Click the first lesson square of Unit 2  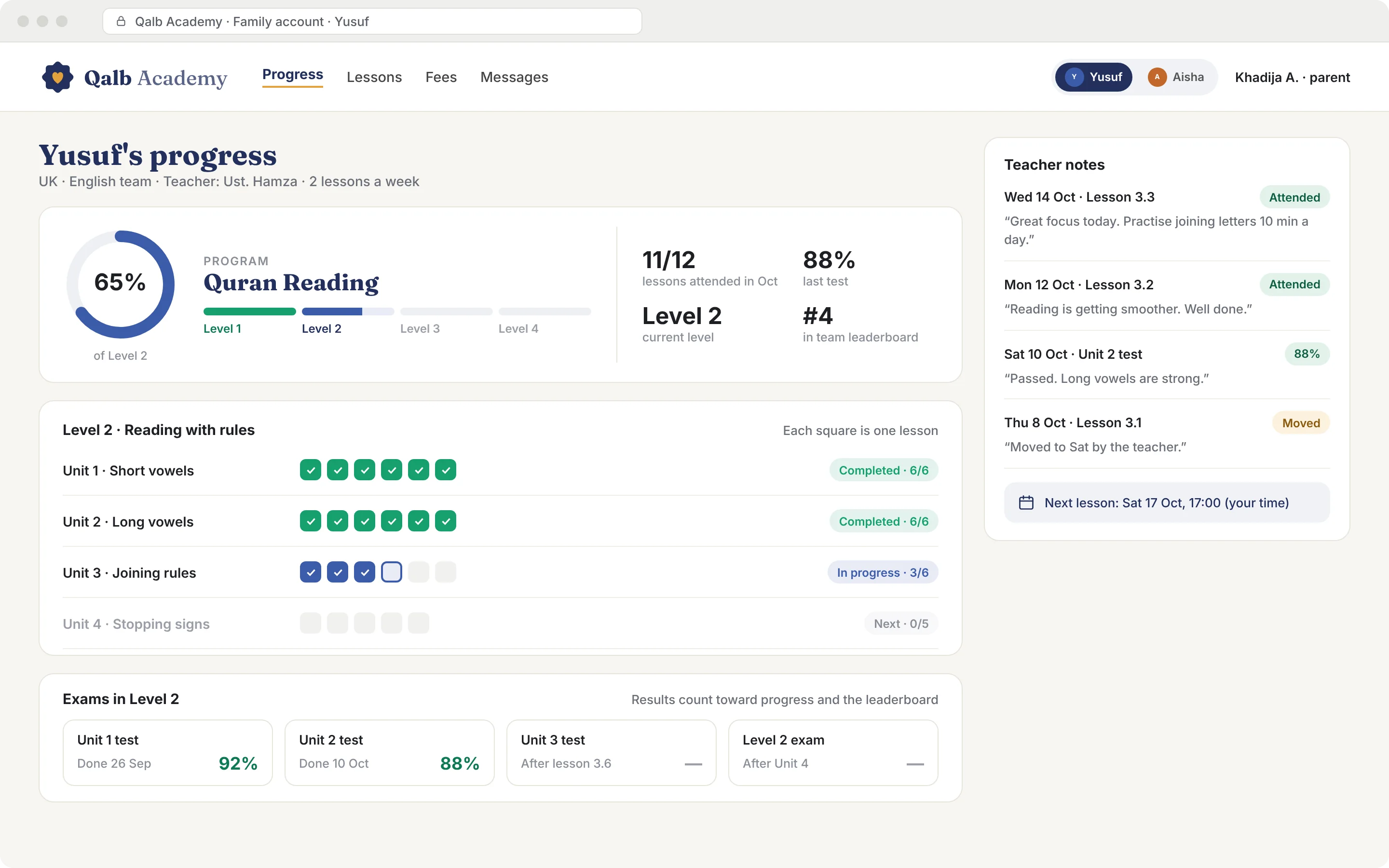(311, 521)
